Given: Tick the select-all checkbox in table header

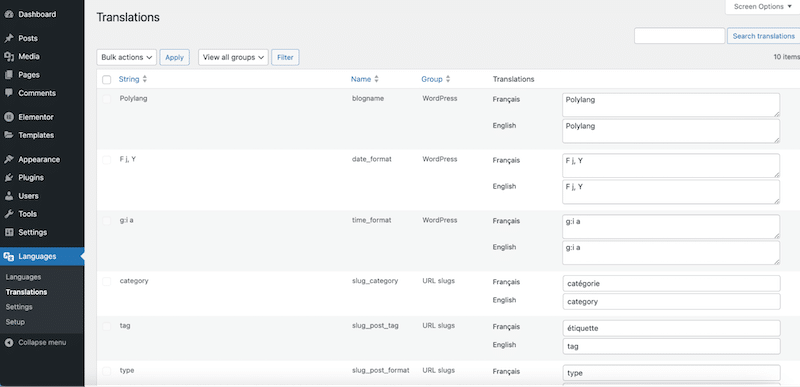Looking at the screenshot, I should pos(107,80).
